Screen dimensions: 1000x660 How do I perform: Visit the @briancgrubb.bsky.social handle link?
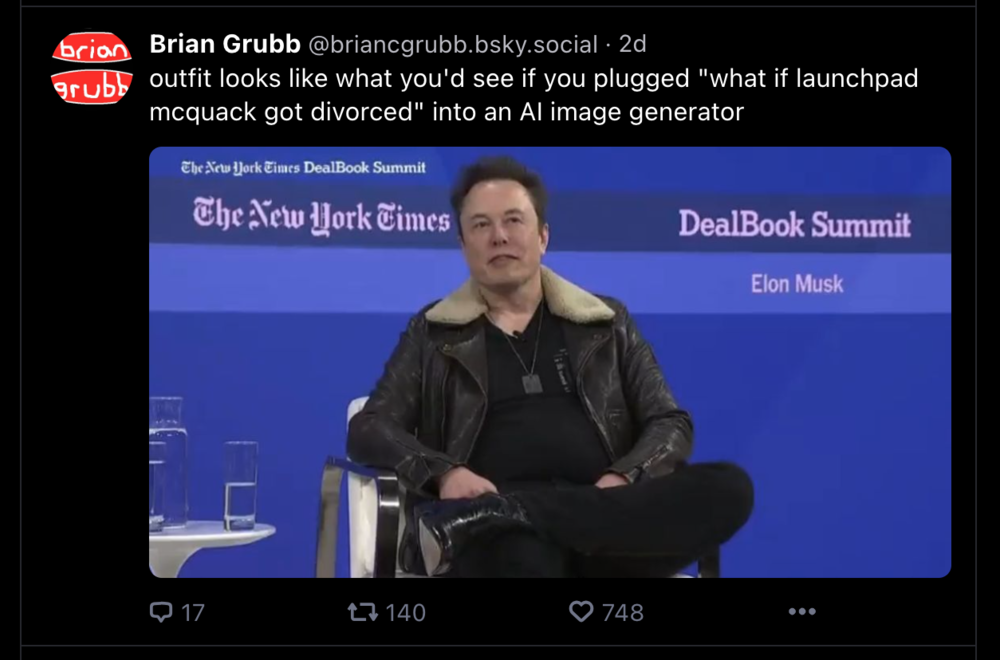[x=453, y=45]
